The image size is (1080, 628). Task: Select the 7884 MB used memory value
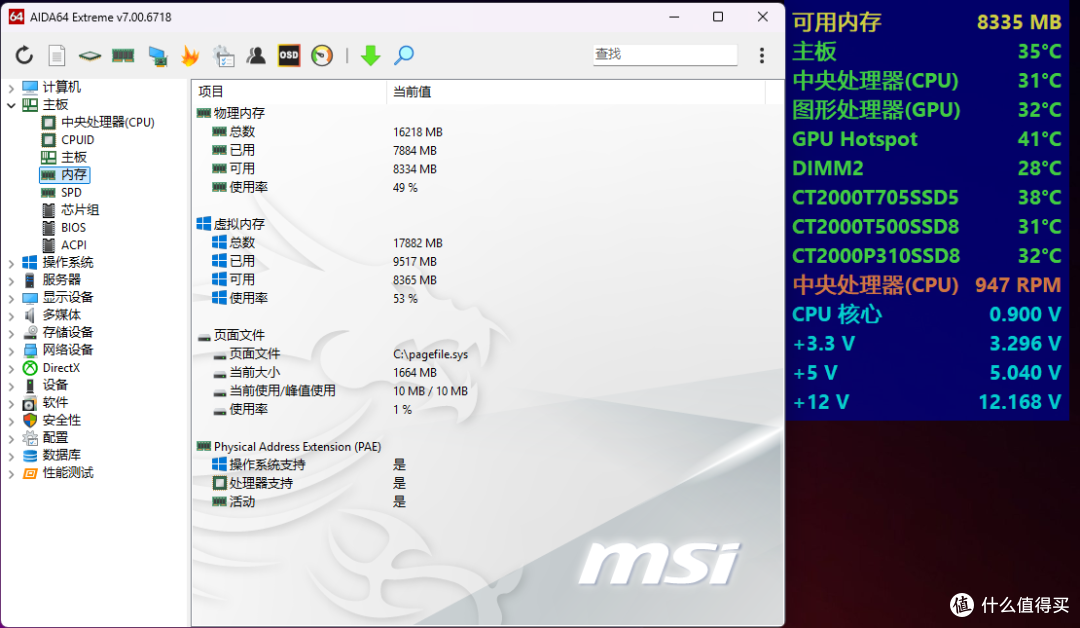pos(415,151)
